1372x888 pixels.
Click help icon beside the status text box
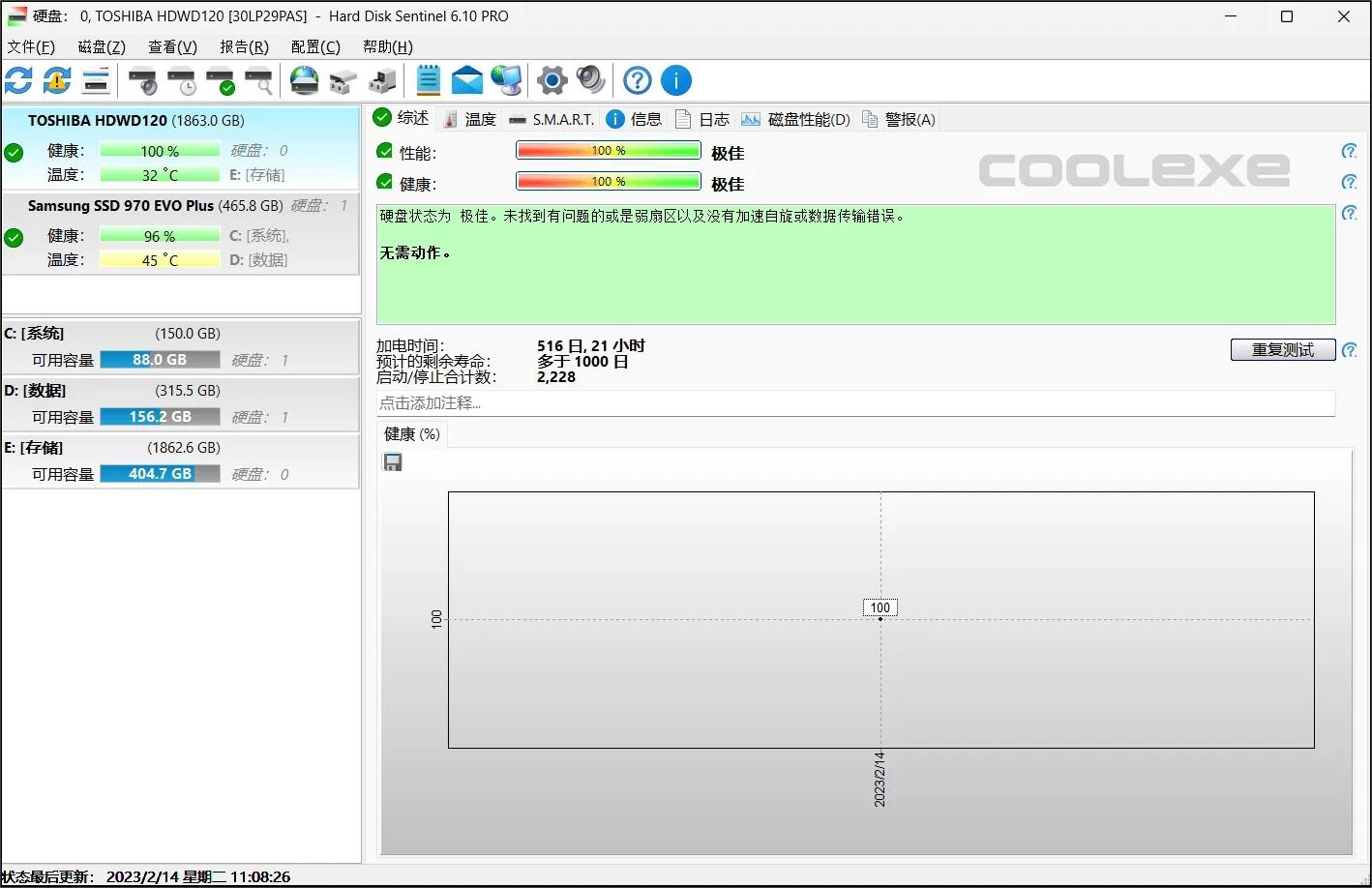1349,213
